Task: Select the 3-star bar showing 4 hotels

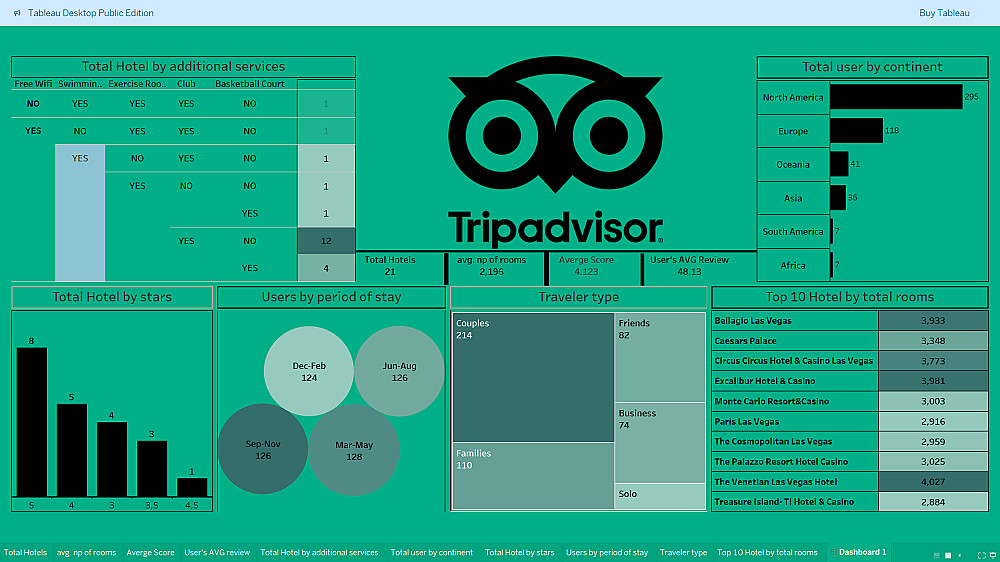Action: (112, 459)
